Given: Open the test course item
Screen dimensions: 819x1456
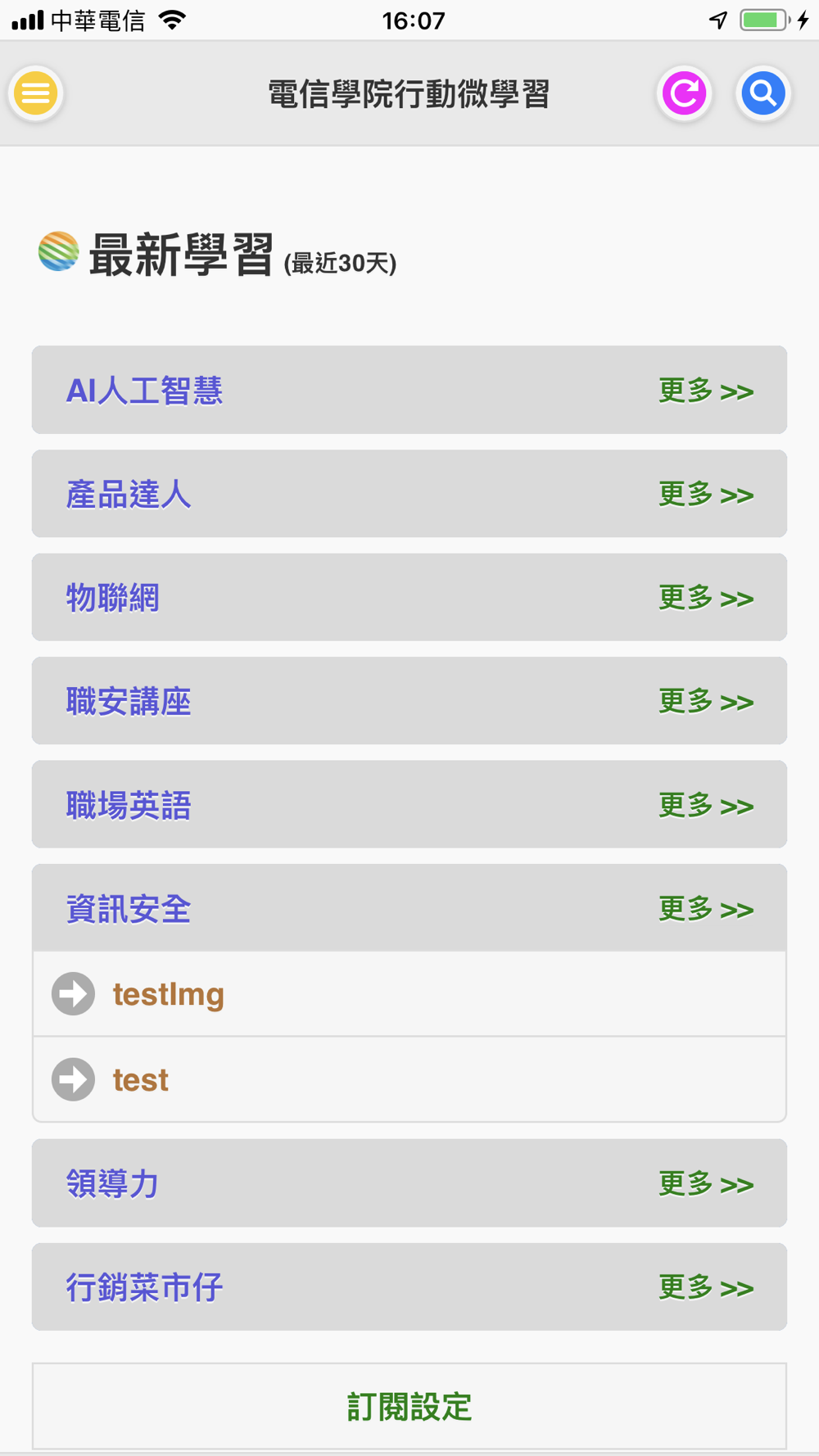Looking at the screenshot, I should [x=141, y=1080].
